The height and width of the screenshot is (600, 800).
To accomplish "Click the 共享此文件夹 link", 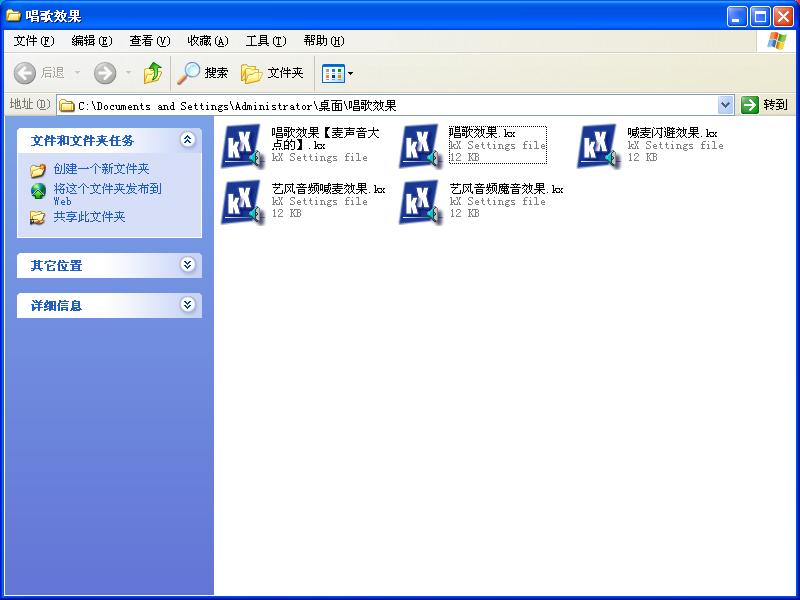I will click(89, 217).
